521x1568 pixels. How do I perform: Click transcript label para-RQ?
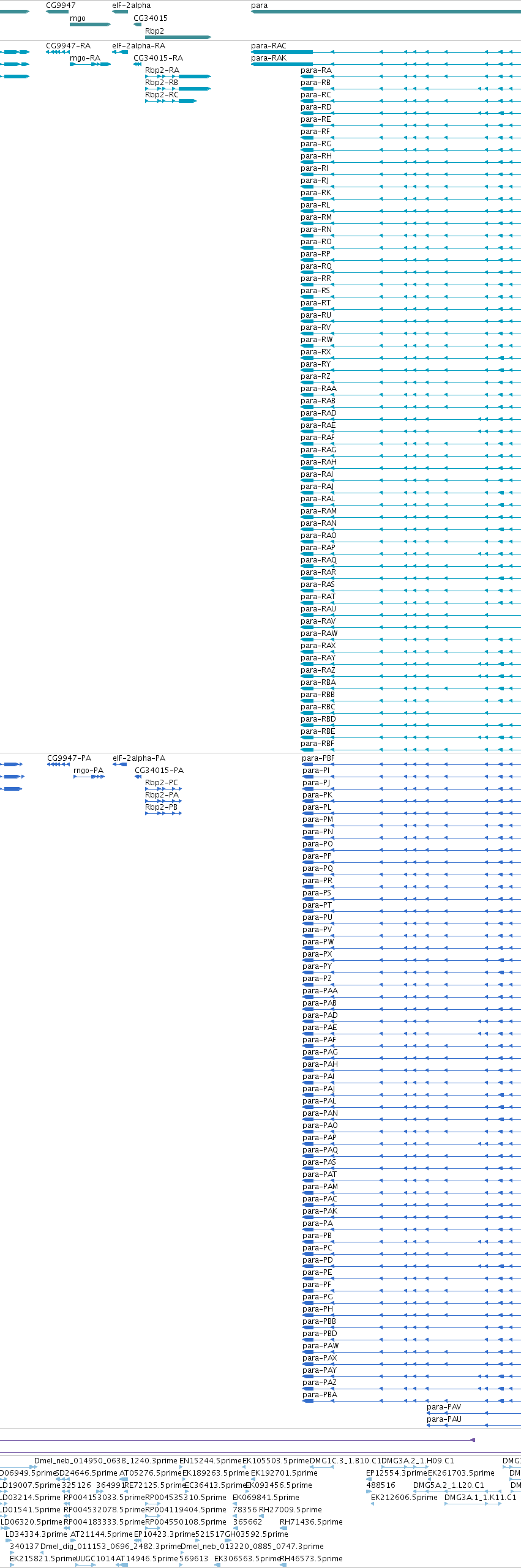[x=316, y=266]
